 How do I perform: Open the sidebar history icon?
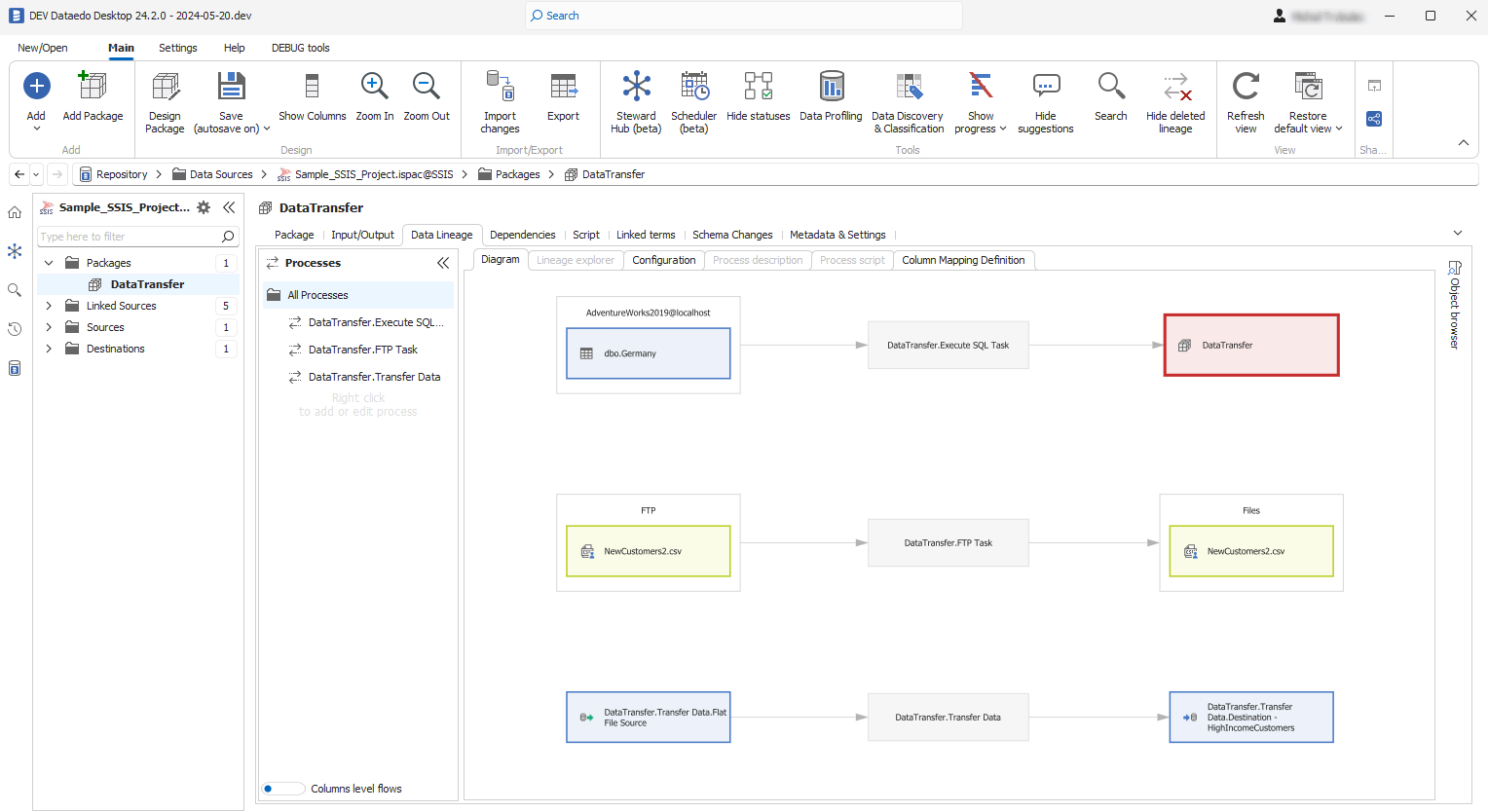tap(15, 329)
